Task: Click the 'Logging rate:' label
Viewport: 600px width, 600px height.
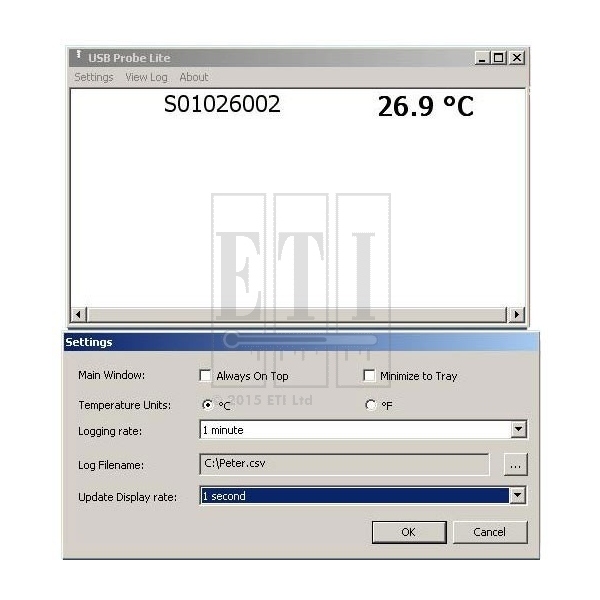Action: (110, 431)
